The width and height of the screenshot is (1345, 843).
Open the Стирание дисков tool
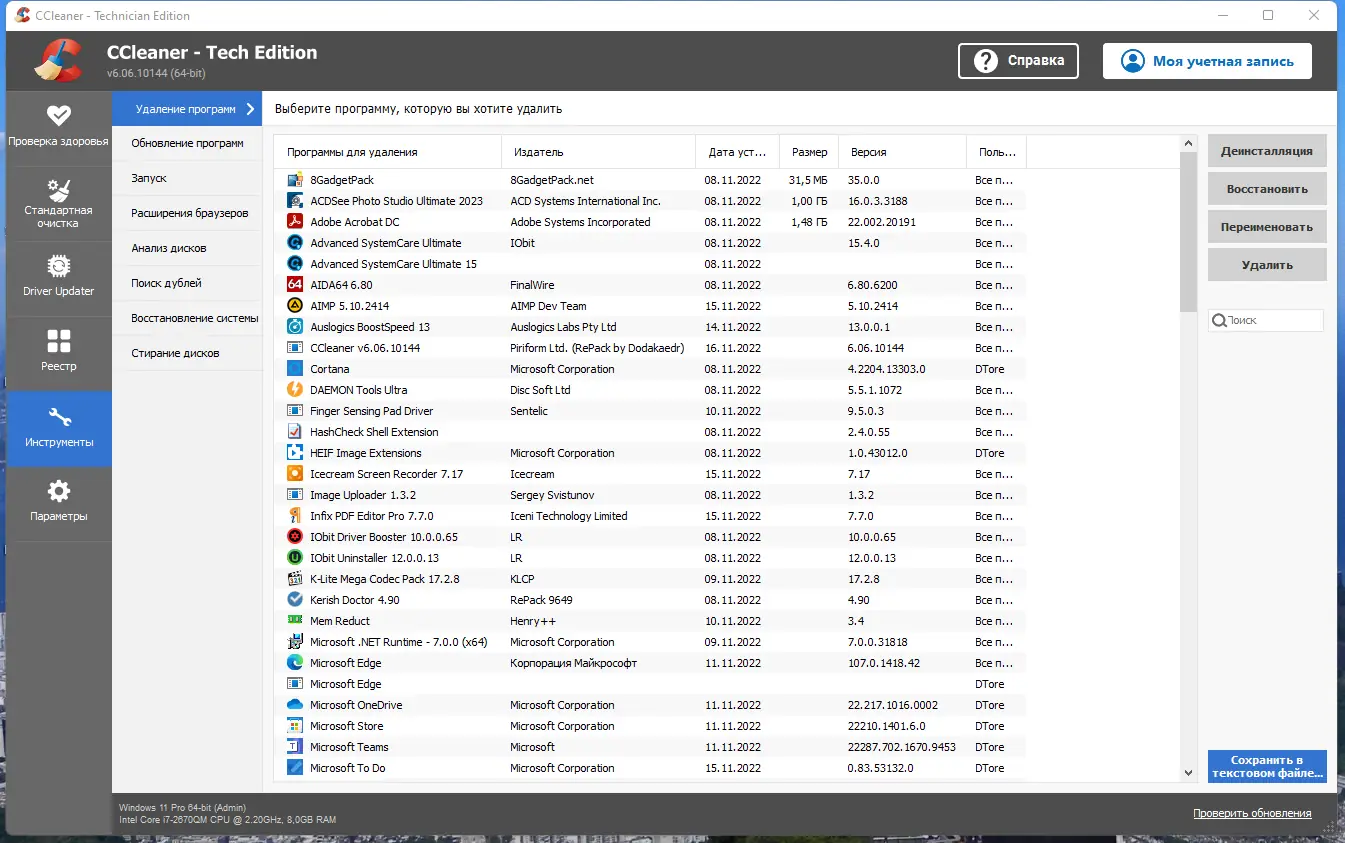click(187, 352)
